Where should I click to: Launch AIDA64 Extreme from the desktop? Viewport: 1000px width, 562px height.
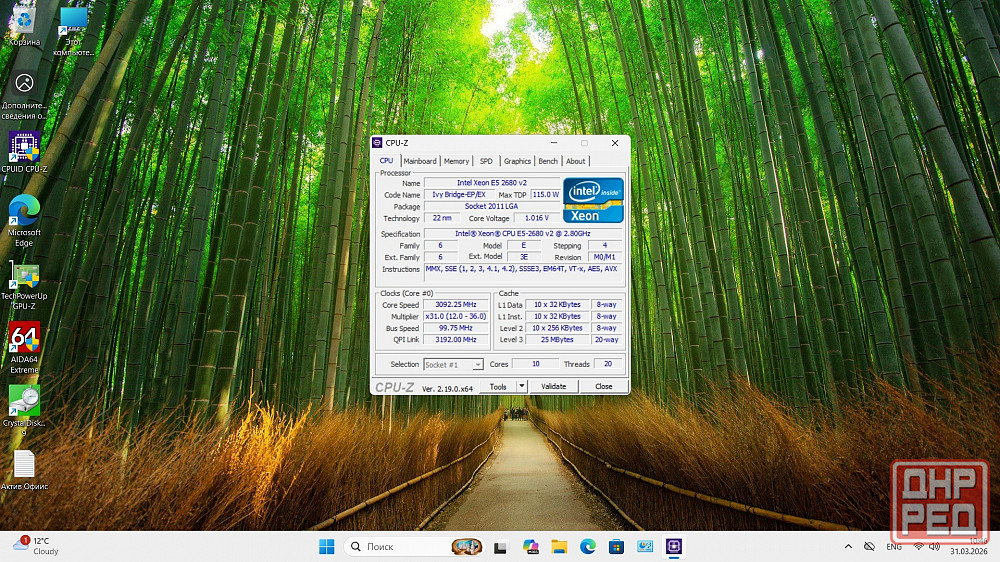[24, 339]
